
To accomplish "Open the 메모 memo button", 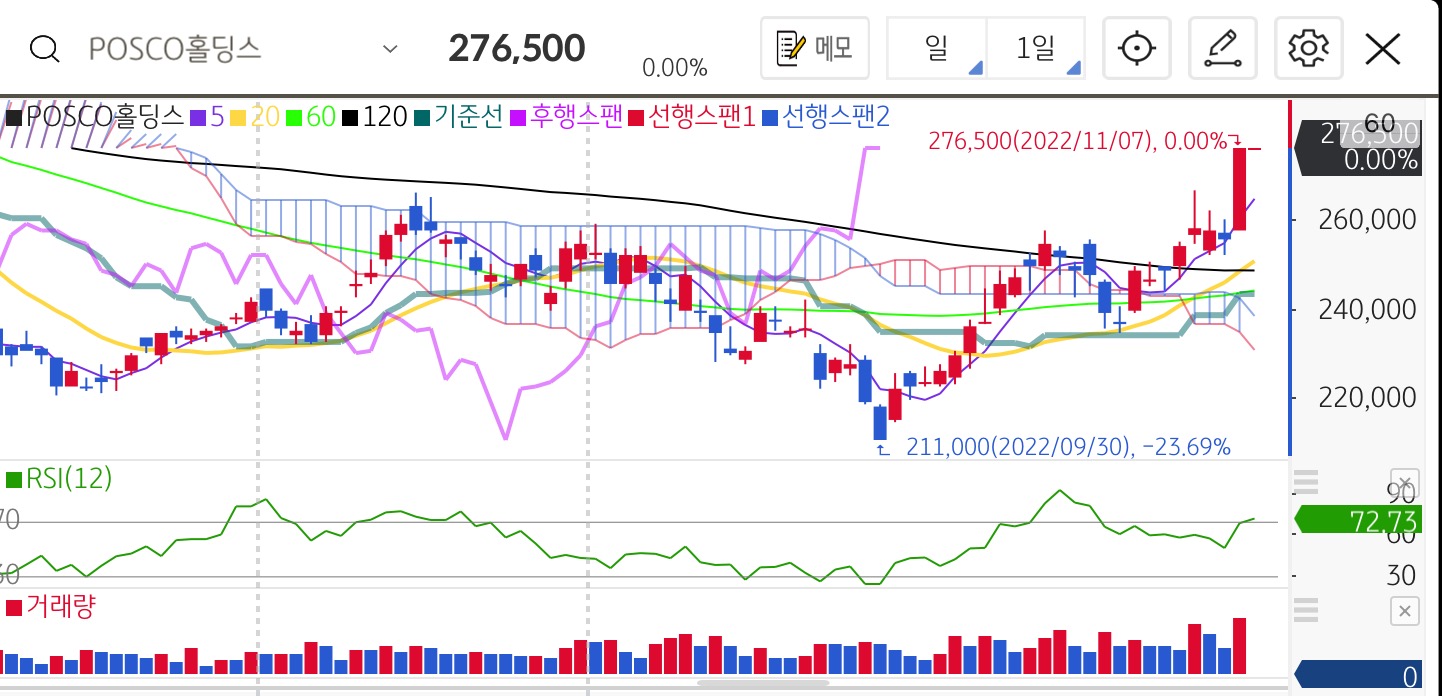I will [814, 47].
